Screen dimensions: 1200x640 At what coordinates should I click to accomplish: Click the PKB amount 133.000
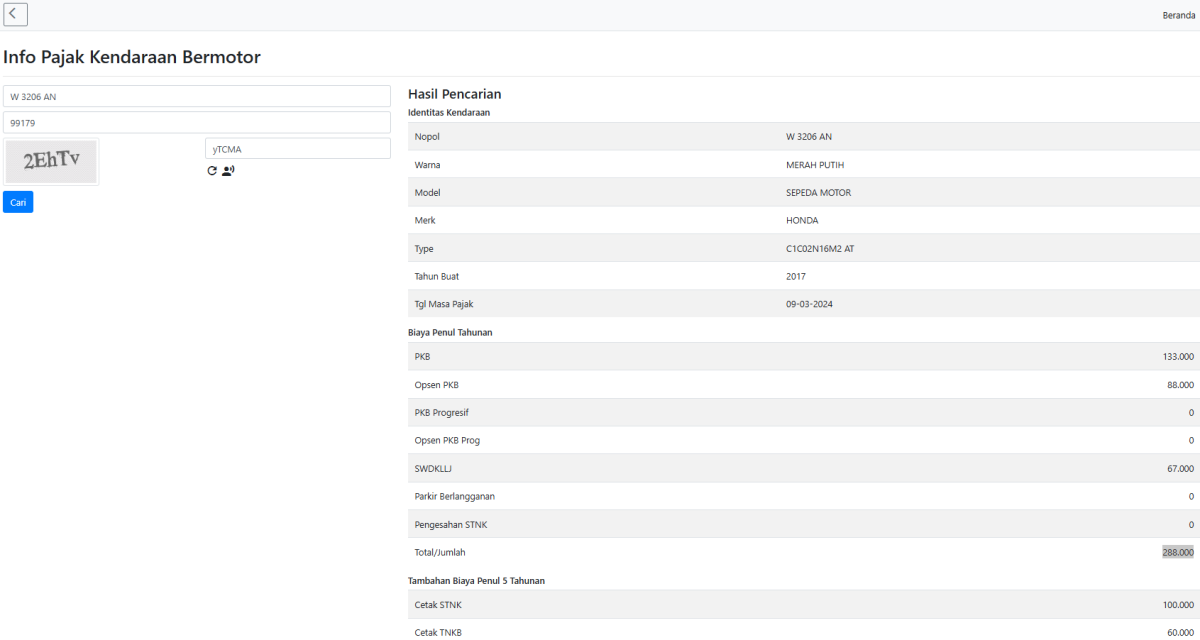[1177, 356]
